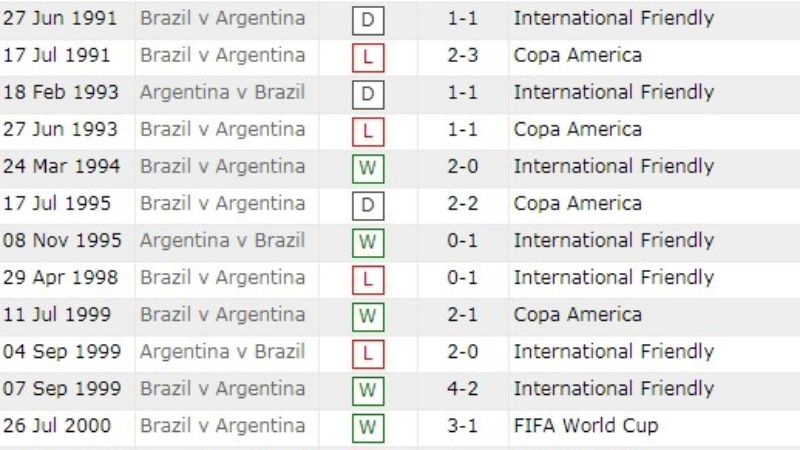800x450 pixels.
Task: Click the L result badge for 04 Sep 1999
Action: pyautogui.click(x=368, y=353)
